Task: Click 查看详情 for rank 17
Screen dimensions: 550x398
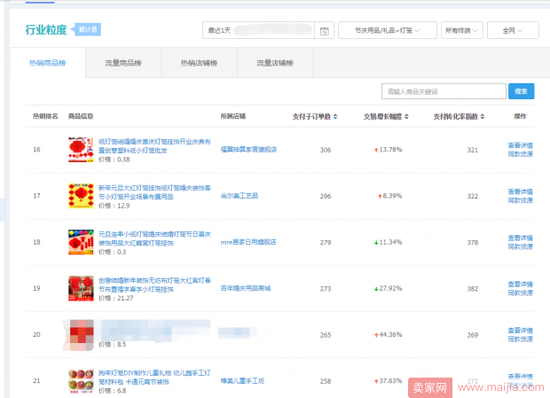Action: [520, 191]
